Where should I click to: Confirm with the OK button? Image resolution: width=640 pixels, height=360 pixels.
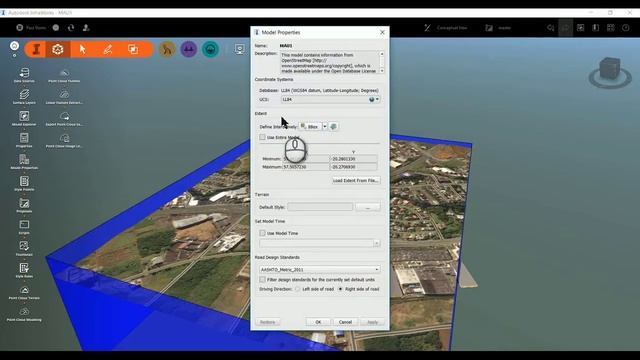click(x=318, y=322)
